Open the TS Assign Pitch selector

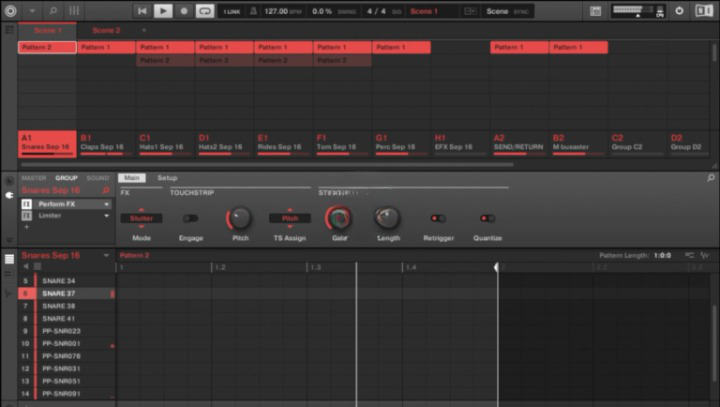[x=290, y=219]
